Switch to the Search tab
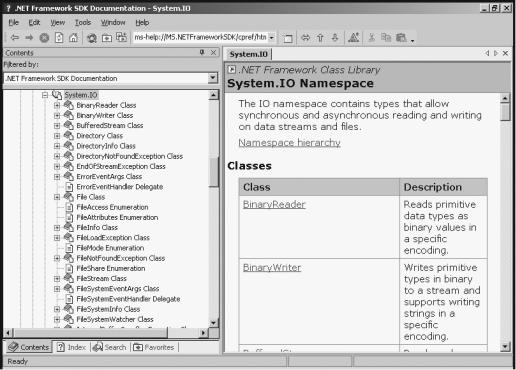The width and height of the screenshot is (516, 370). point(110,347)
